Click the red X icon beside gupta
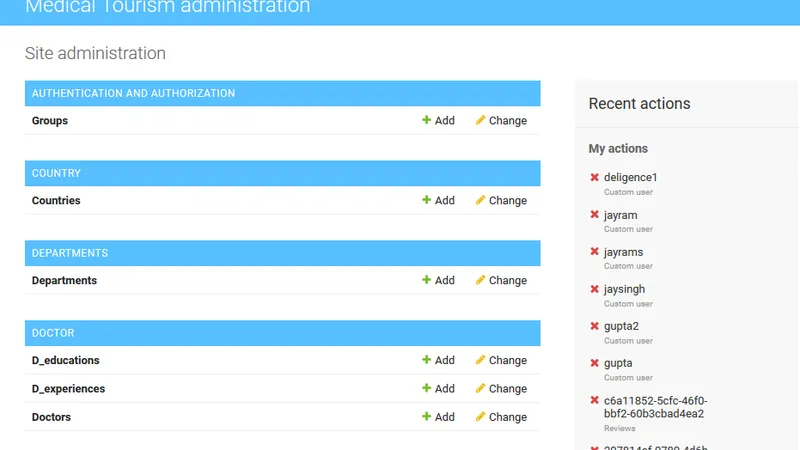 pyautogui.click(x=594, y=363)
